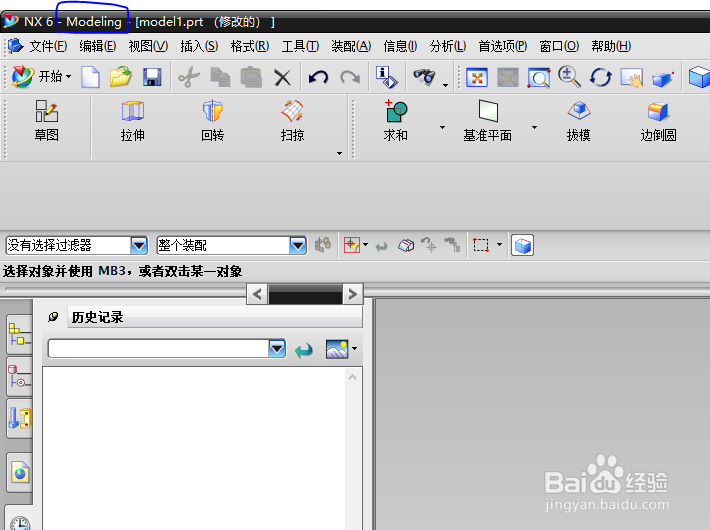Open the rectangle selection mode dropdown arrow

[499, 245]
